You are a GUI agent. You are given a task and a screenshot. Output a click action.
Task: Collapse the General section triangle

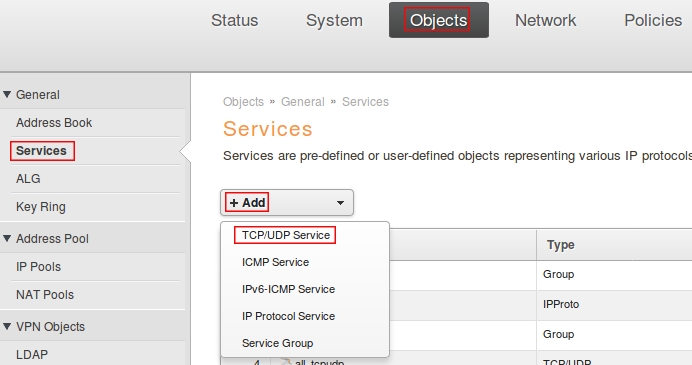coord(7,94)
